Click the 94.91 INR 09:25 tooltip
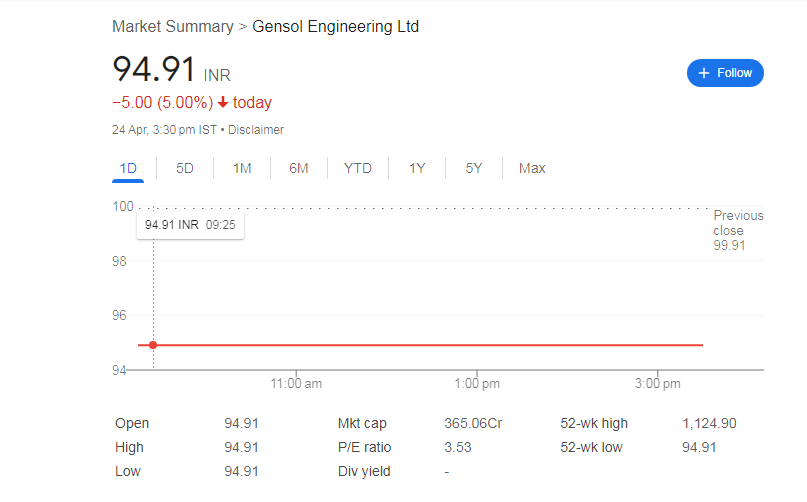Screen dimensions: 807x502 point(190,225)
